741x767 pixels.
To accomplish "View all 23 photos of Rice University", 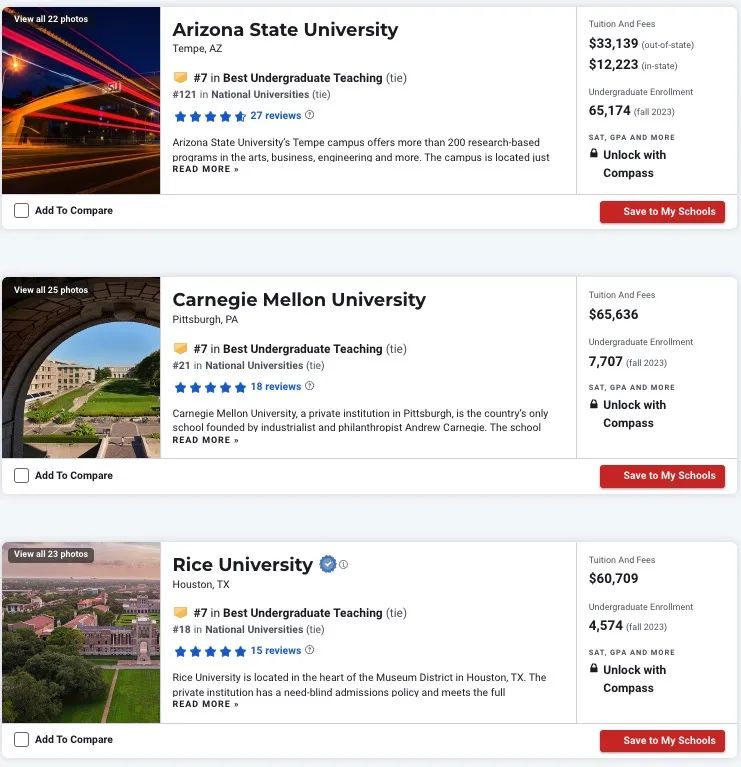I will point(51,554).
